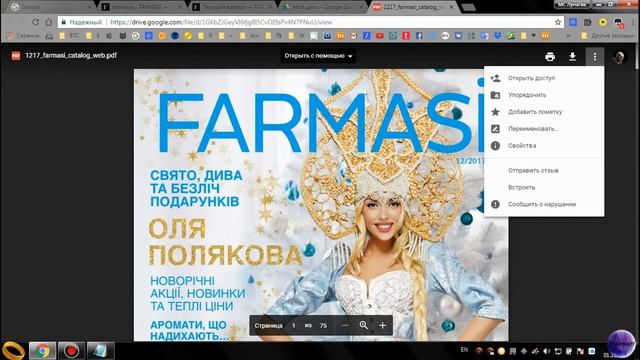Image resolution: width=640 pixels, height=360 pixels.
Task: Open a new Chrome tab
Action: pyautogui.click(x=469, y=7)
